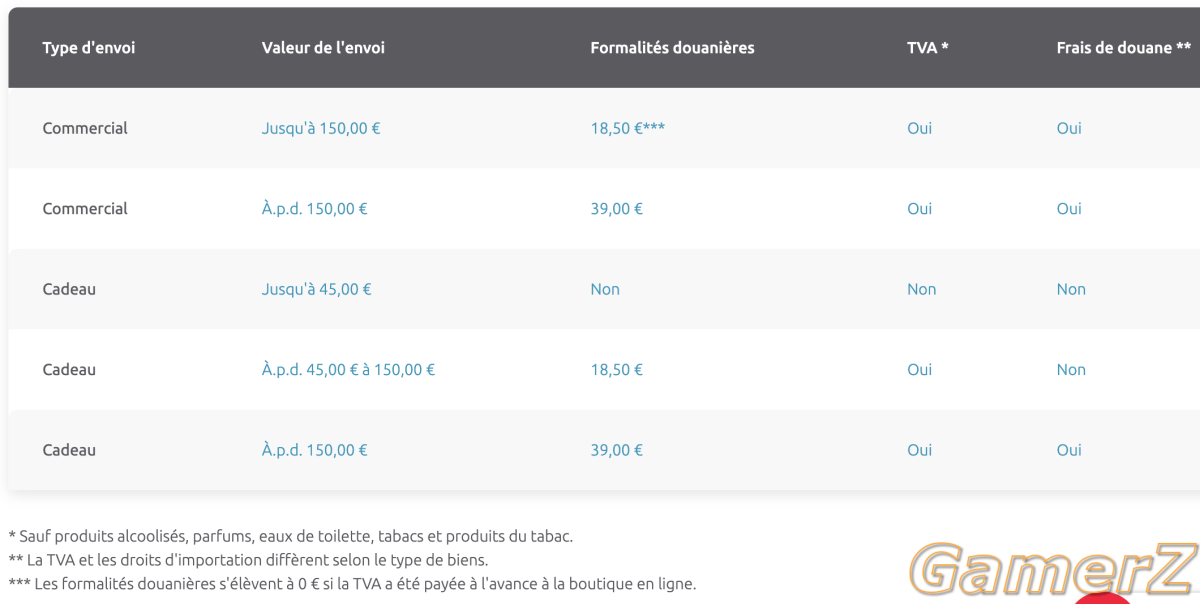Viewport: 1200px width, 604px height.
Task: Click the footnote about "produits alcoolisés"
Action: [291, 537]
